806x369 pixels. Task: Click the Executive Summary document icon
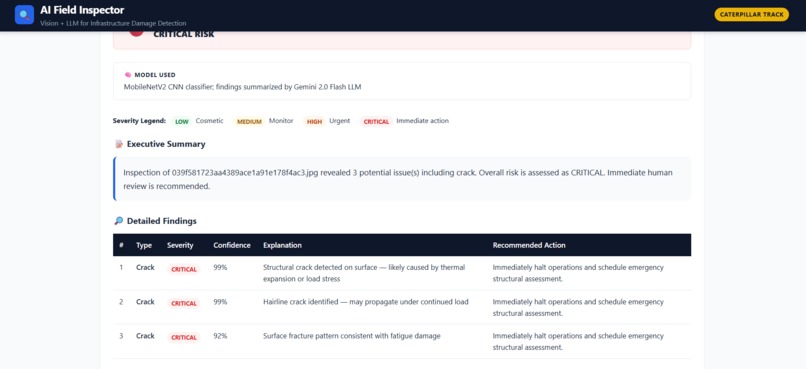click(x=119, y=144)
